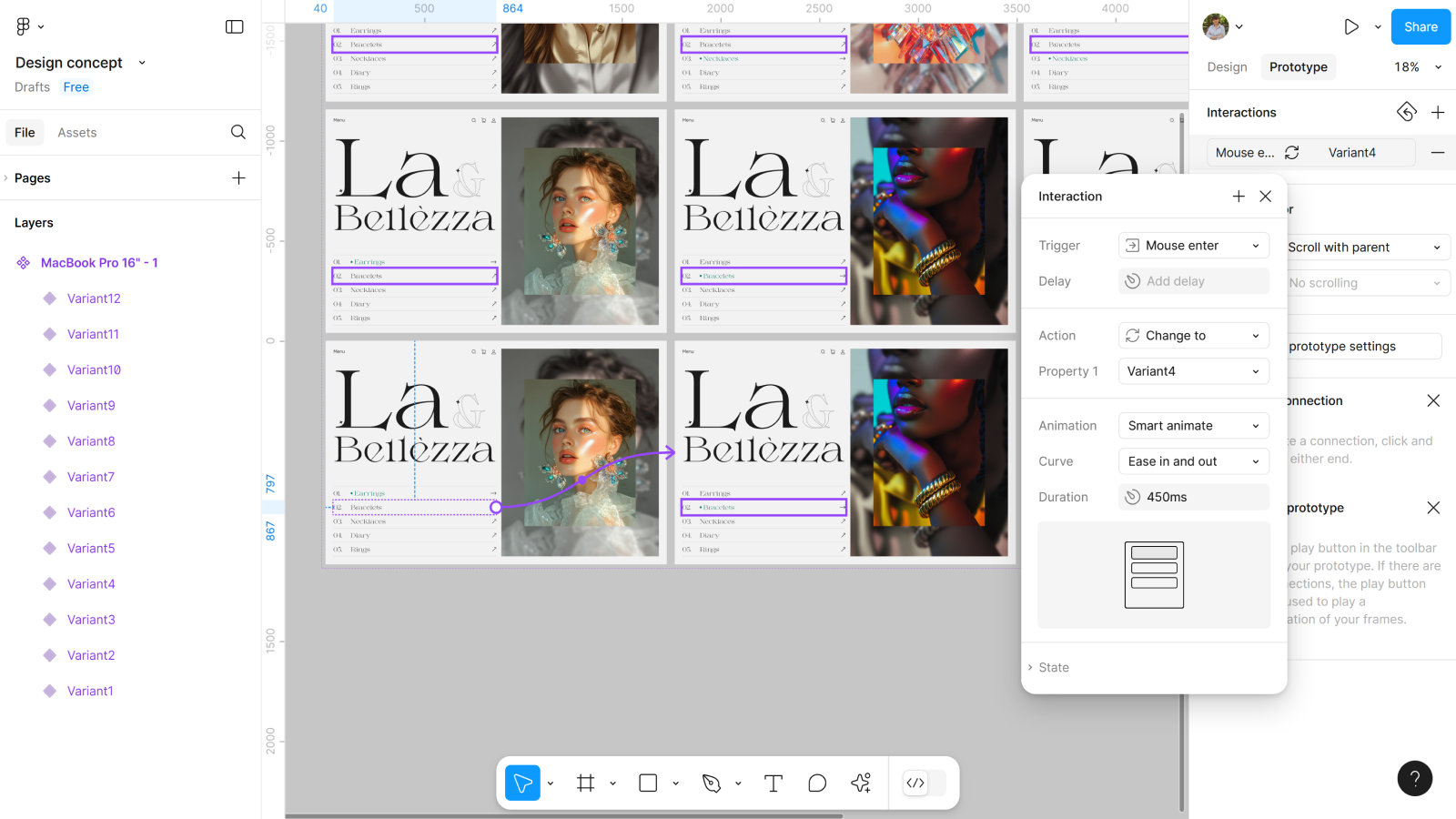Viewport: 1456px width, 819px height.
Task: Select the Variant7 layer
Action: point(91,477)
